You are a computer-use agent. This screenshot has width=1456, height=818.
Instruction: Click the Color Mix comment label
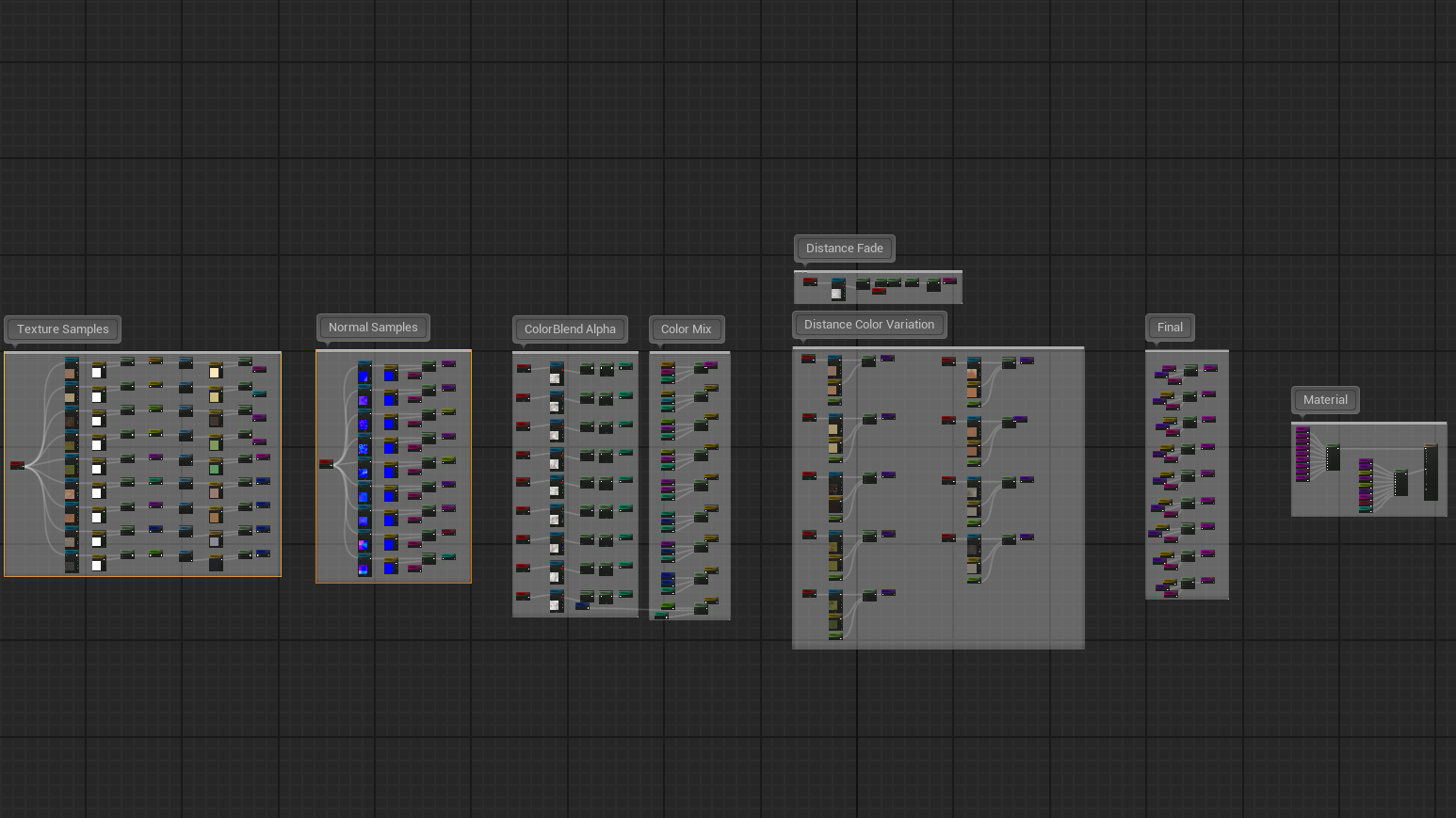[x=686, y=329]
